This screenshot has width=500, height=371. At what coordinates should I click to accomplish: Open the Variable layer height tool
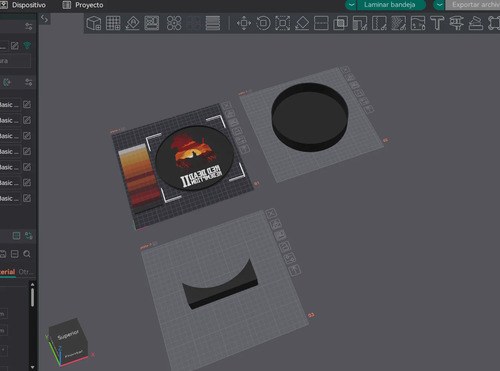[x=213, y=23]
